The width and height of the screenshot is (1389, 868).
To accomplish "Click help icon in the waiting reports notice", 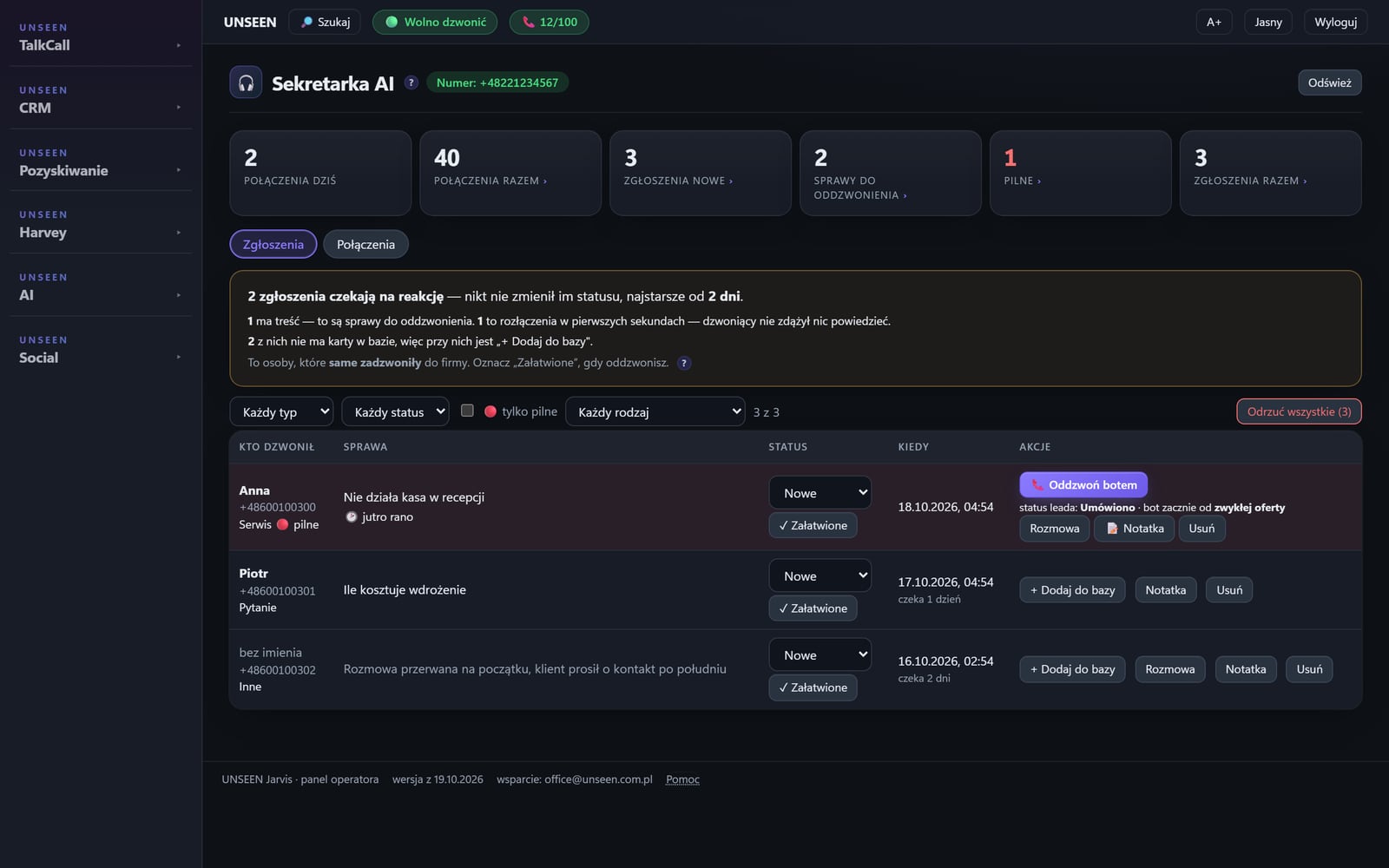I will point(684,363).
